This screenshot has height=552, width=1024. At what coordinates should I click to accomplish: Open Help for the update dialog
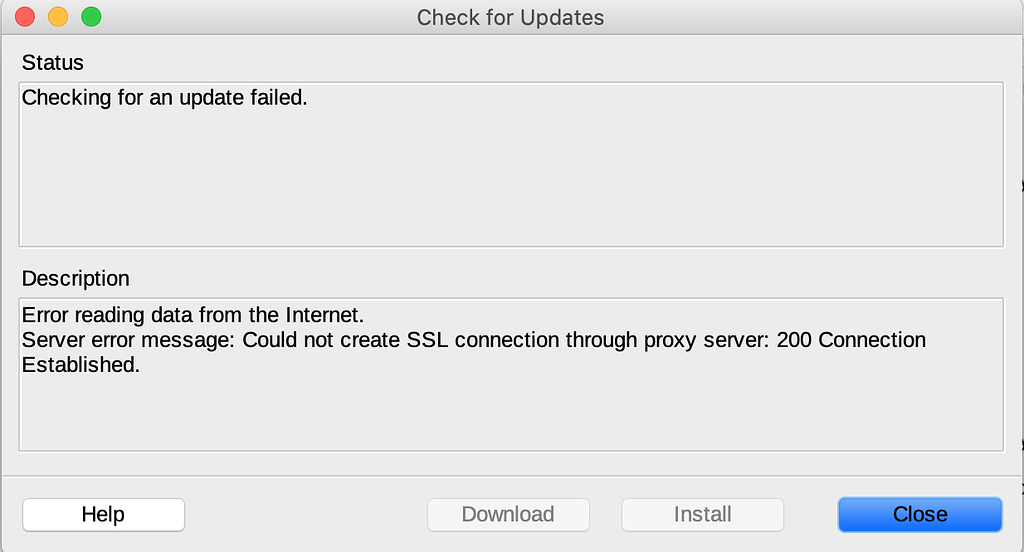click(103, 515)
